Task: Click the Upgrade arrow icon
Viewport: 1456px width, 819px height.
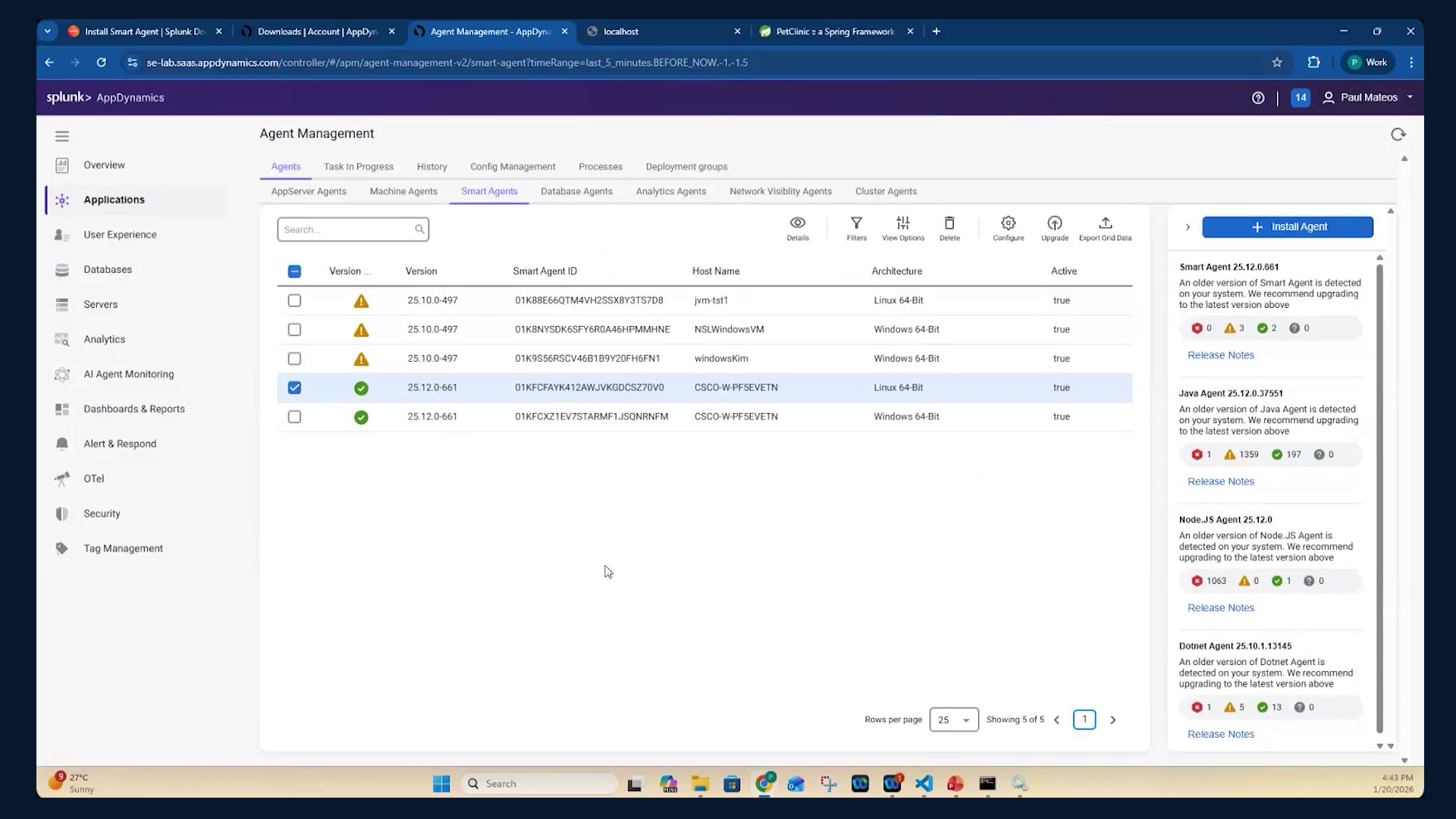Action: [1054, 223]
